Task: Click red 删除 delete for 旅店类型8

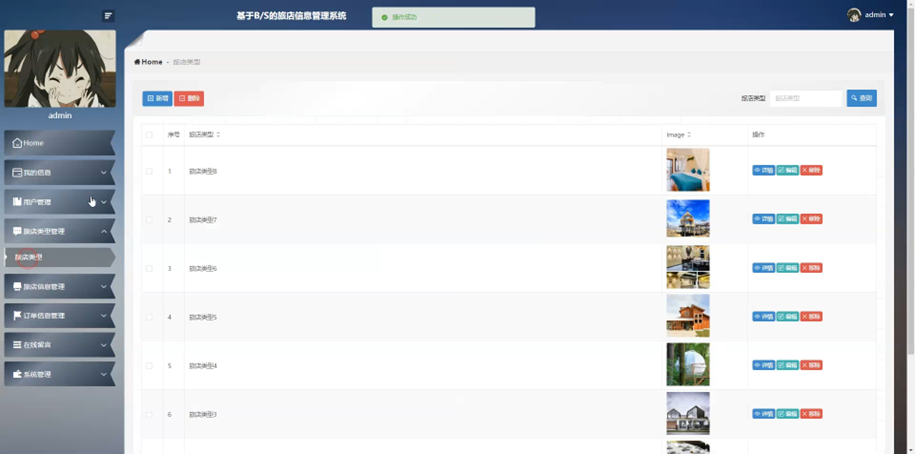Action: point(811,170)
